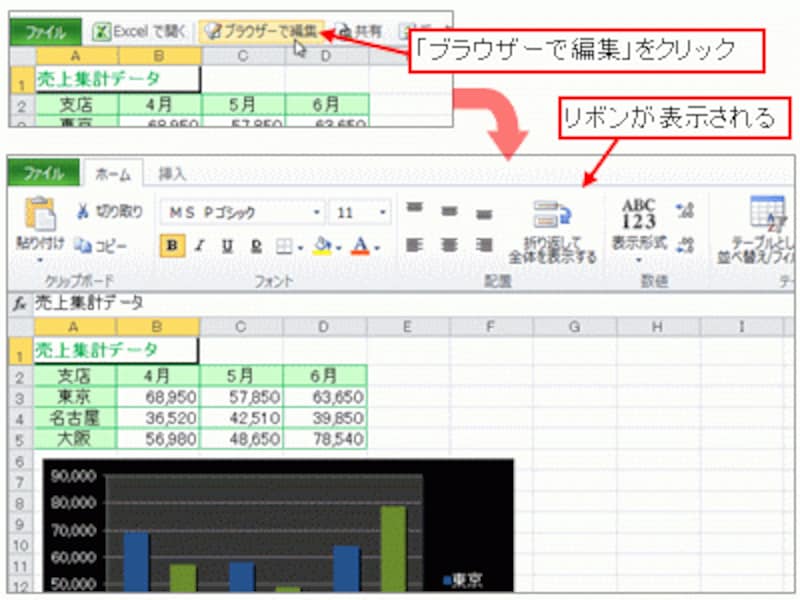The image size is (800, 600).
Task: Toggle Underline formatting button
Action: (x=227, y=246)
